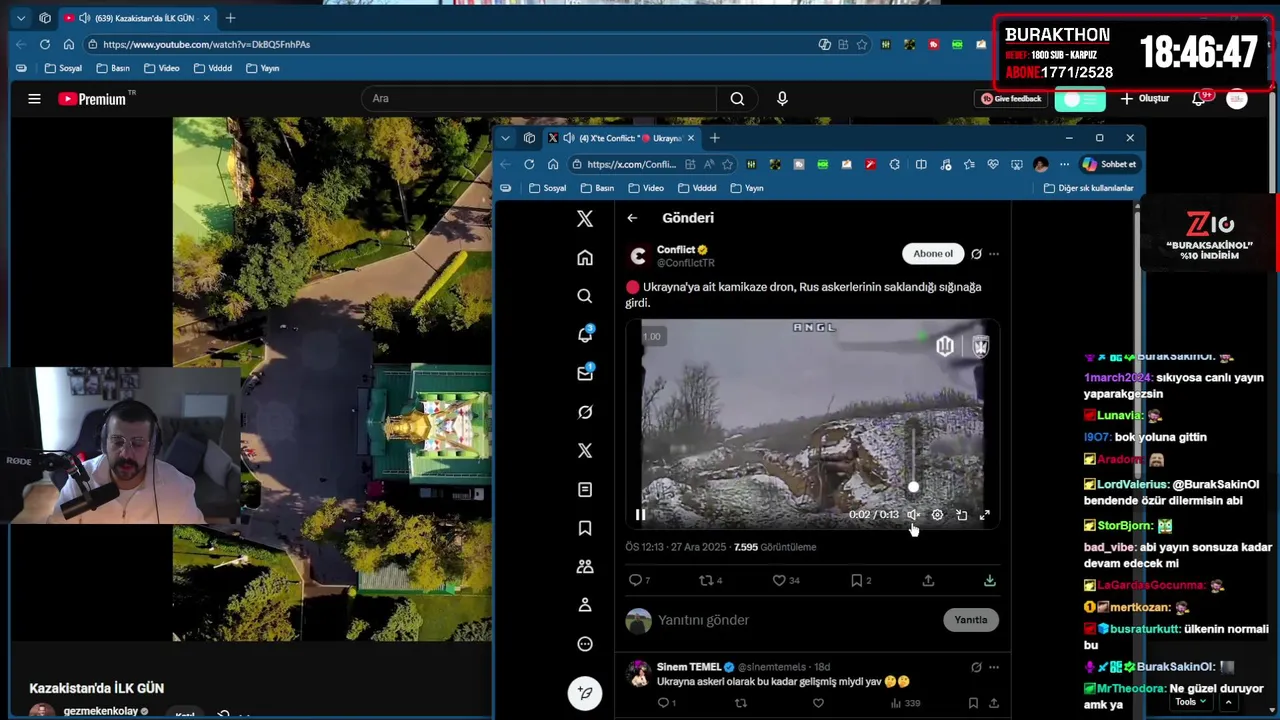Image resolution: width=1280 pixels, height=720 pixels.
Task: Open Diğer sık kullanılanlar bookmarks folder
Action: [1088, 188]
